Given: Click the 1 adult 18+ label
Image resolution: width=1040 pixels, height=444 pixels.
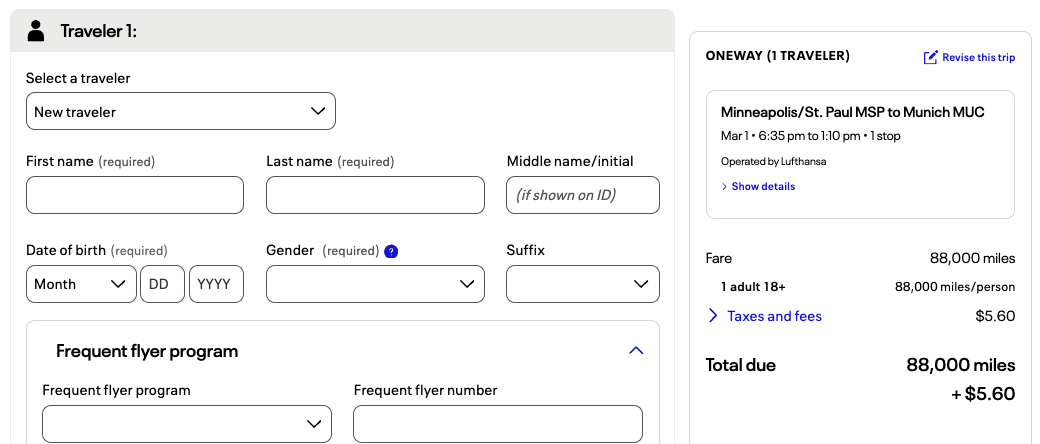Looking at the screenshot, I should [753, 287].
